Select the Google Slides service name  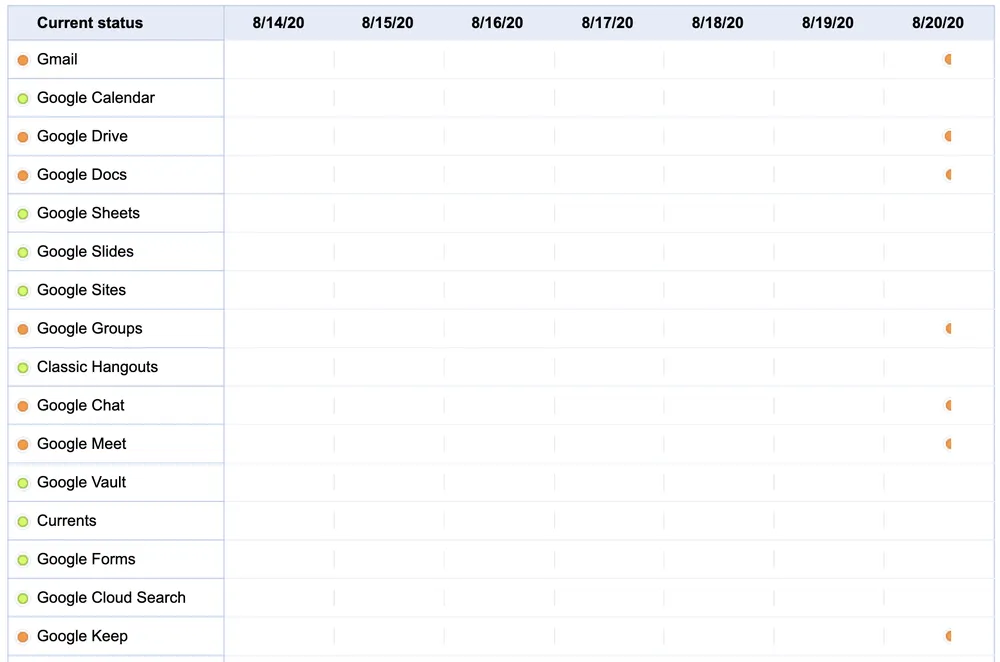click(85, 252)
